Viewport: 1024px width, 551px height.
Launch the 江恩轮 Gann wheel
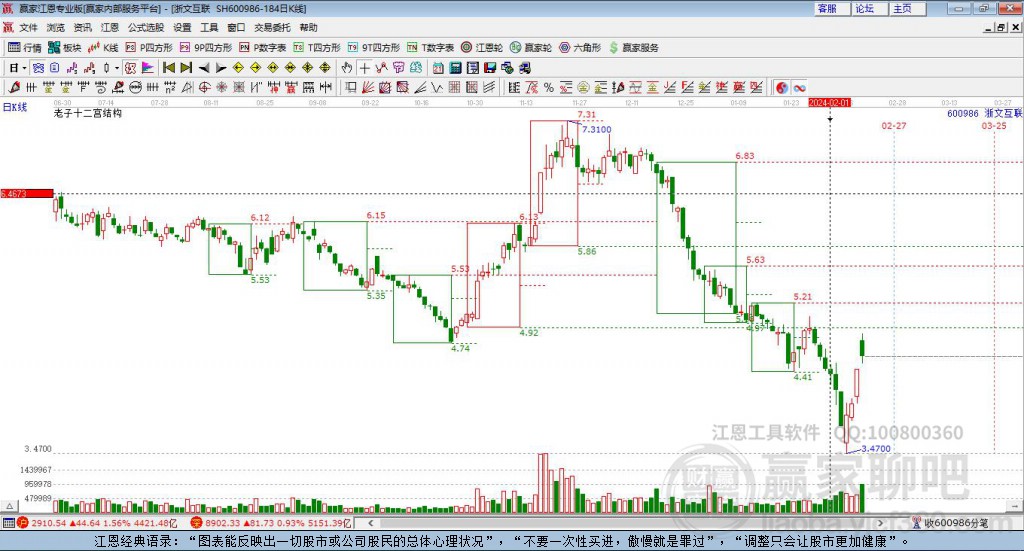482,48
